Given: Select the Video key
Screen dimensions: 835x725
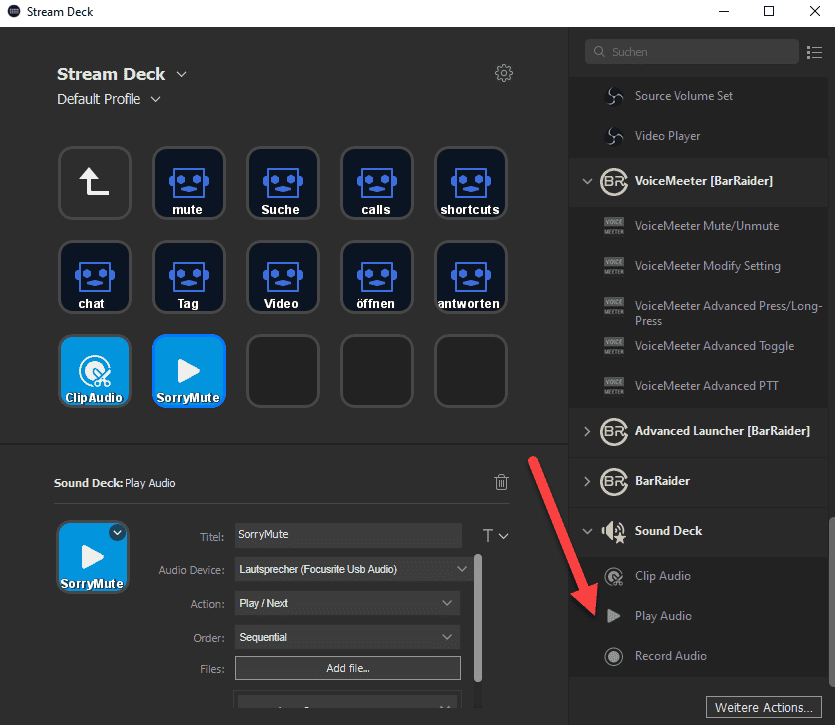Looking at the screenshot, I should click(283, 277).
